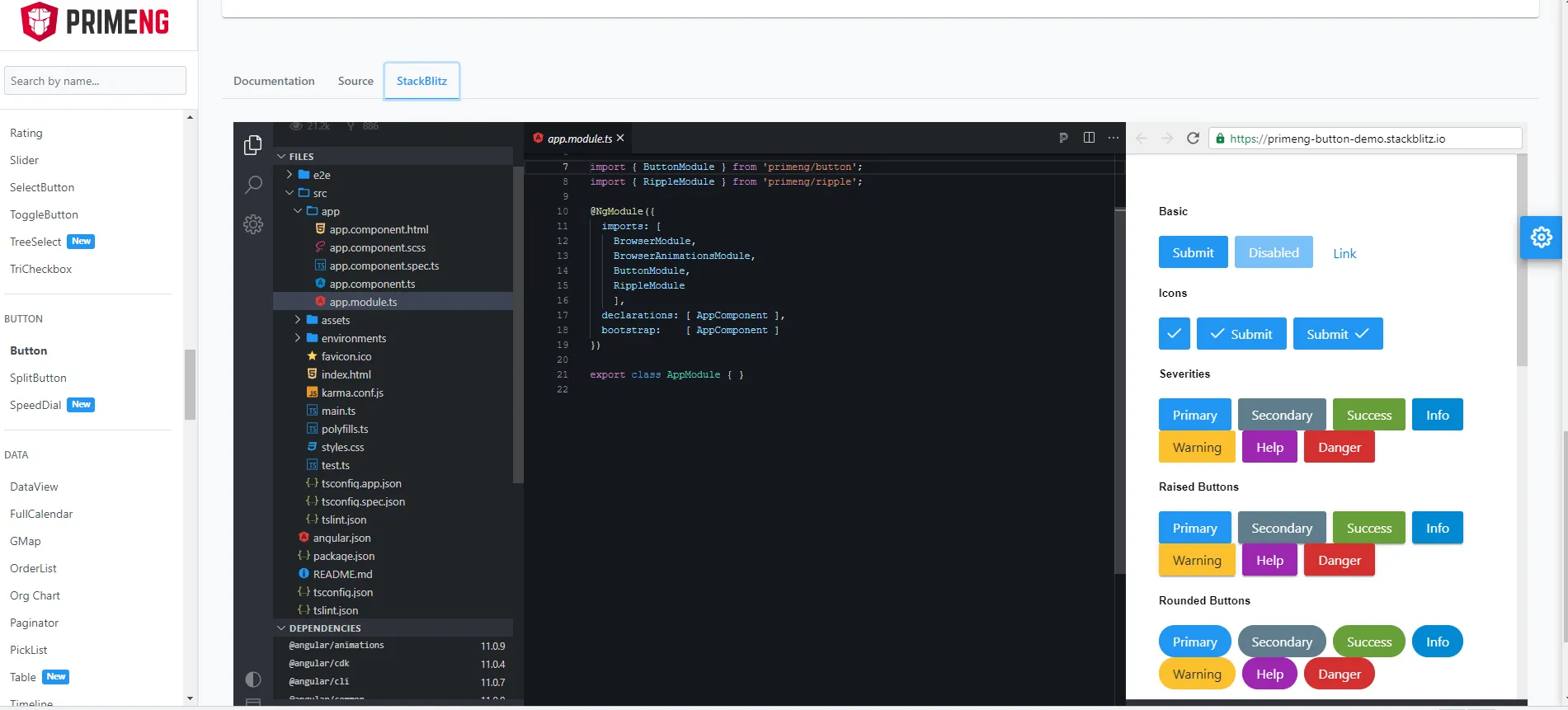The width and height of the screenshot is (1568, 710).
Task: Go forward in the preview browser
Action: click(x=1167, y=139)
